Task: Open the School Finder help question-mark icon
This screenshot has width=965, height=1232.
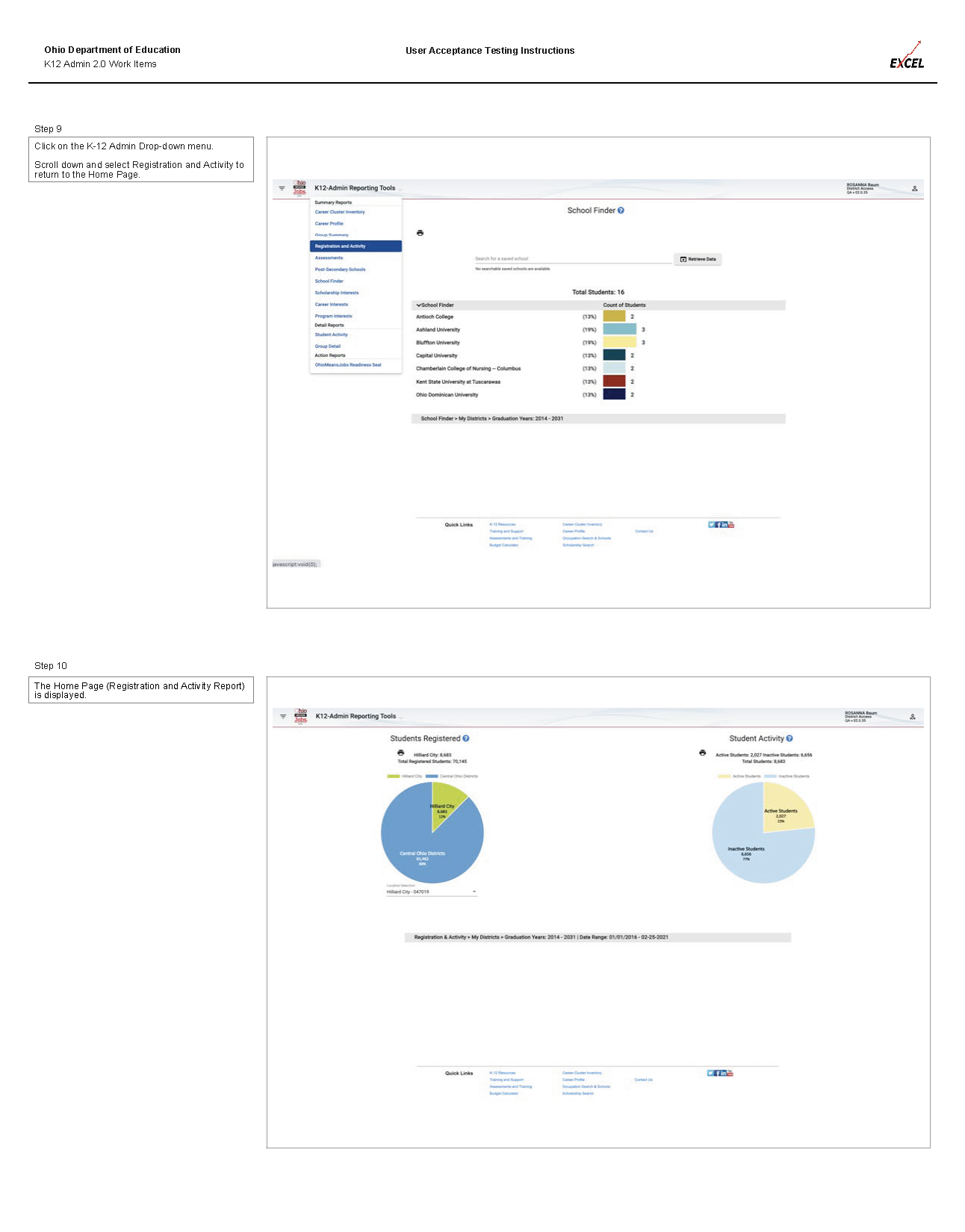Action: 621,211
